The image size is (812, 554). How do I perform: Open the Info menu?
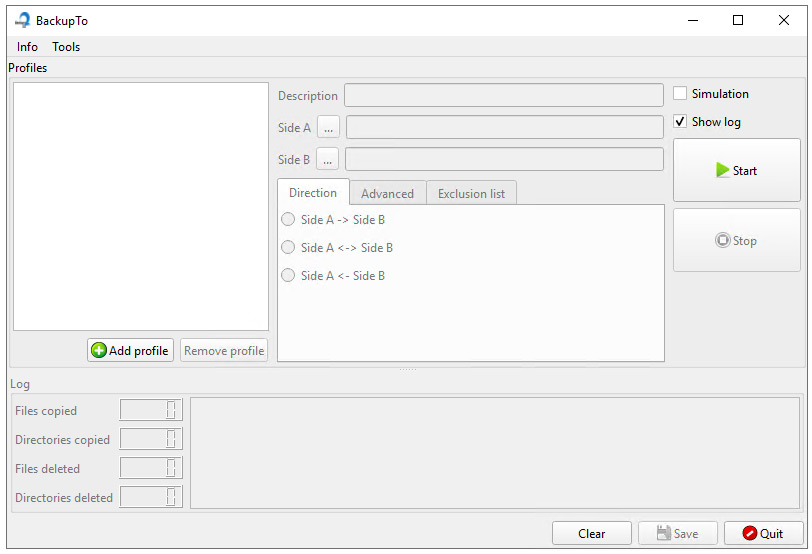tap(27, 47)
